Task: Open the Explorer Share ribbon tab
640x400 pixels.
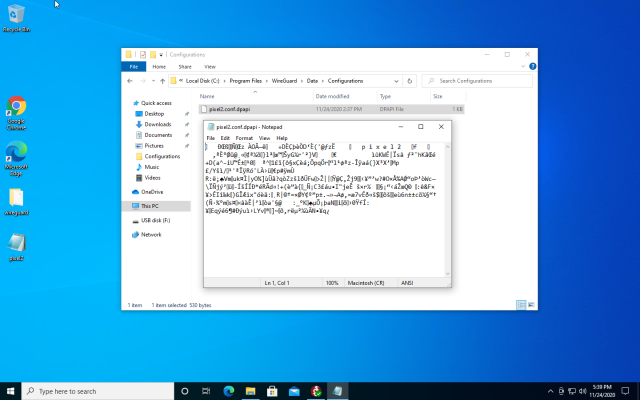Action: (184, 67)
